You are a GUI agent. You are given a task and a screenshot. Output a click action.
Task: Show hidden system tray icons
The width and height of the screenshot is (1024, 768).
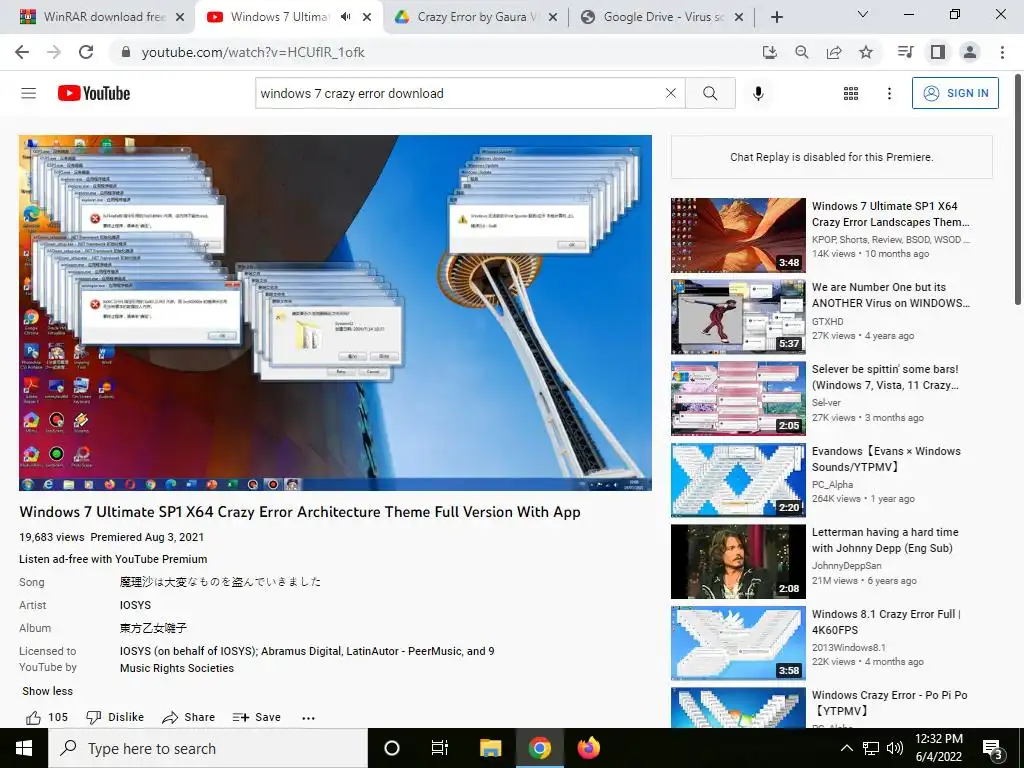pyautogui.click(x=846, y=748)
